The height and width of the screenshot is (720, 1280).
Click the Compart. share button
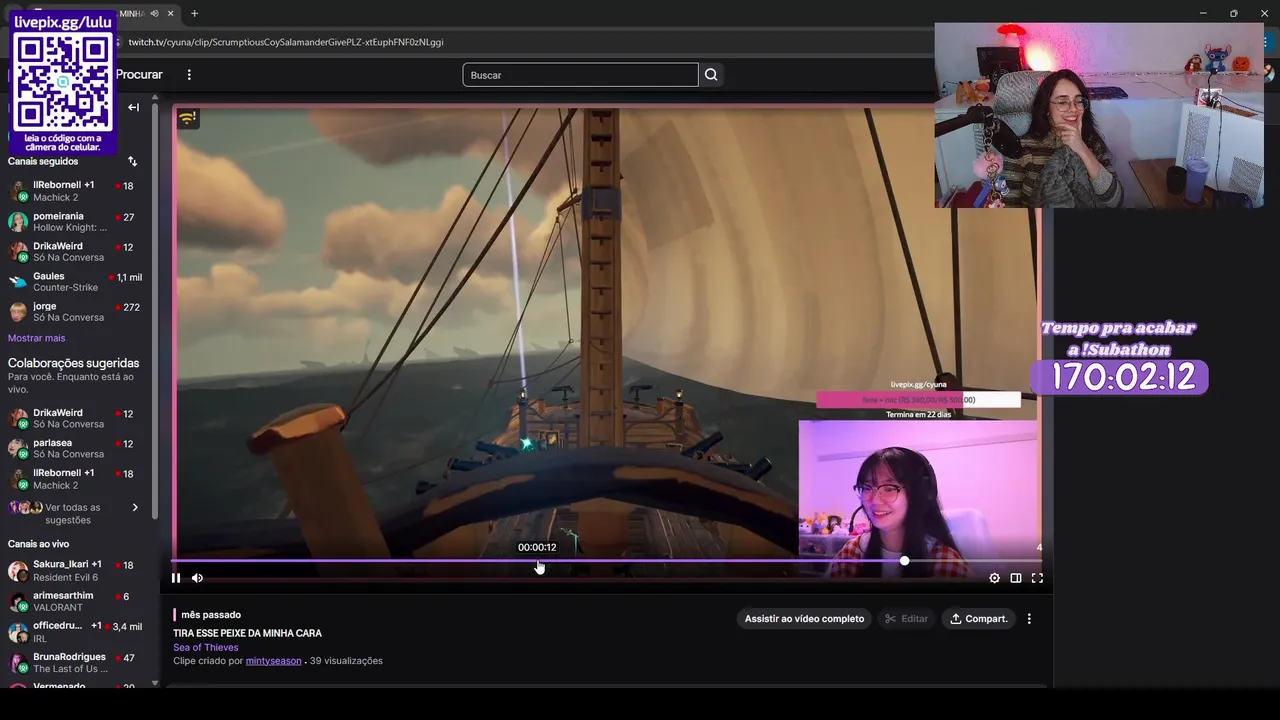click(x=978, y=619)
